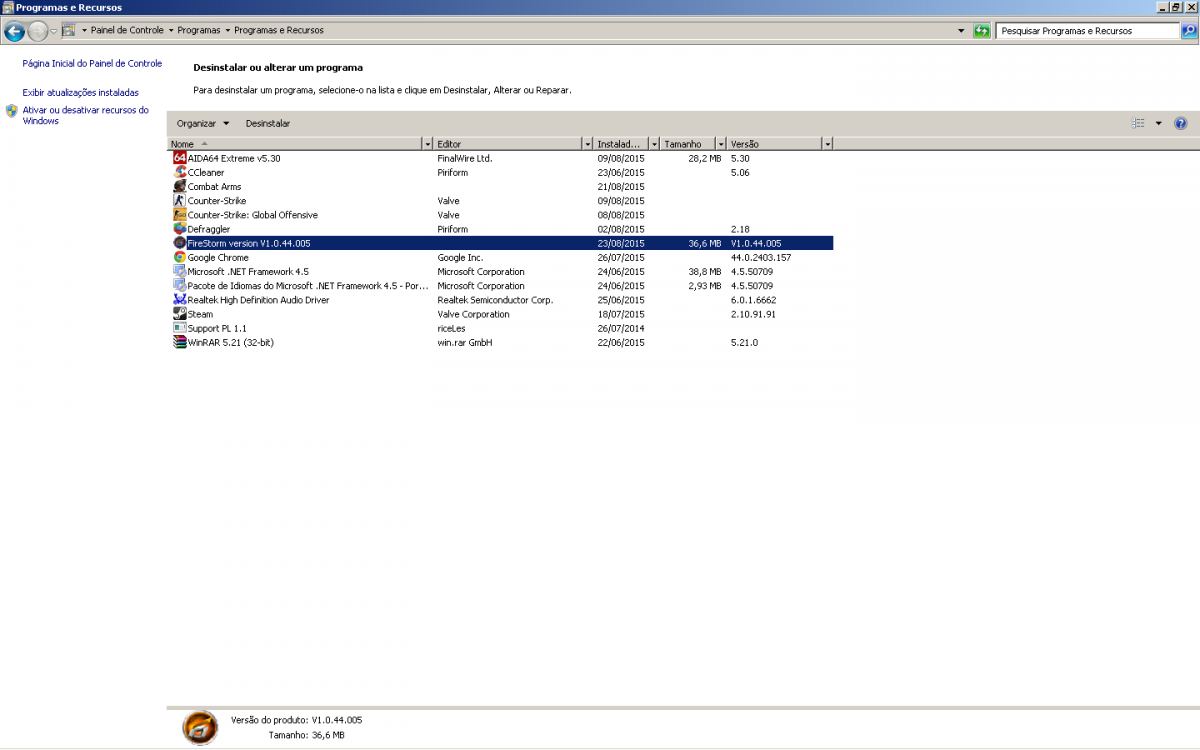Click FinalWire Ltd. editor cell

tap(465, 158)
